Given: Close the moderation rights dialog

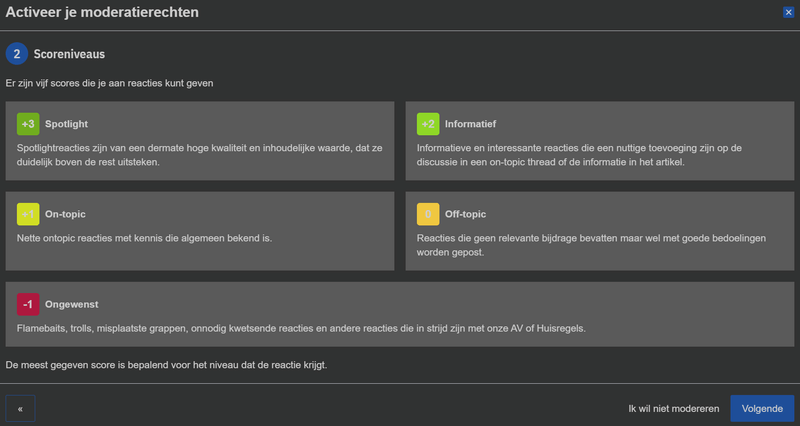Looking at the screenshot, I should [x=789, y=12].
